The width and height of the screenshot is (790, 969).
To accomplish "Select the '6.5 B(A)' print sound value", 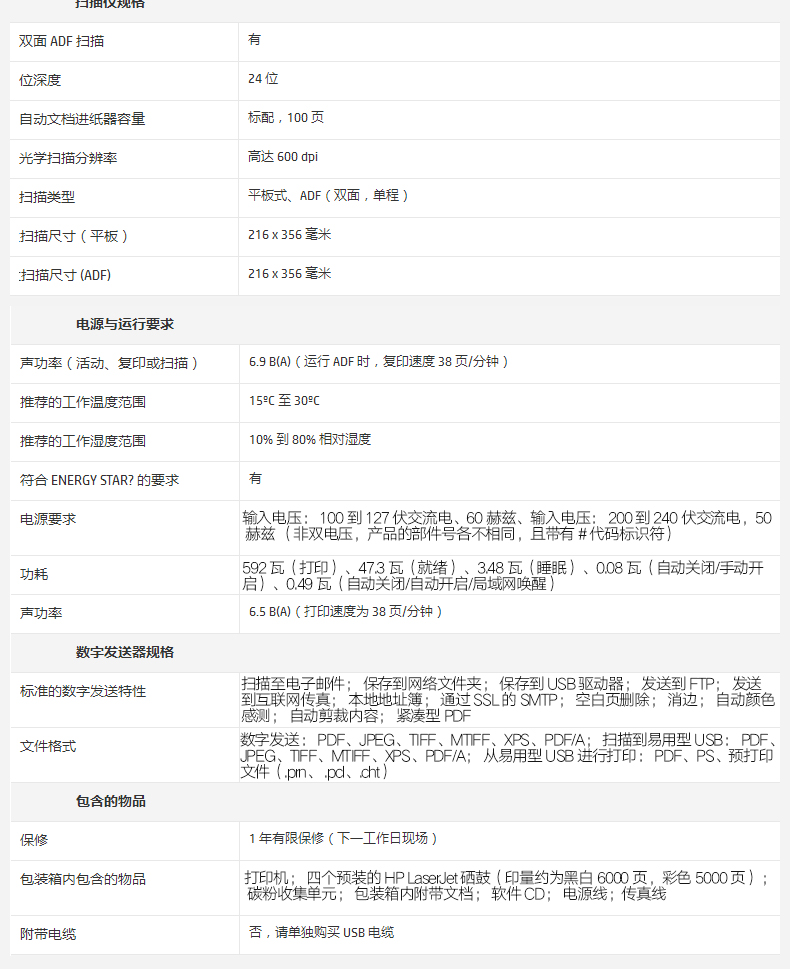I will (346, 612).
